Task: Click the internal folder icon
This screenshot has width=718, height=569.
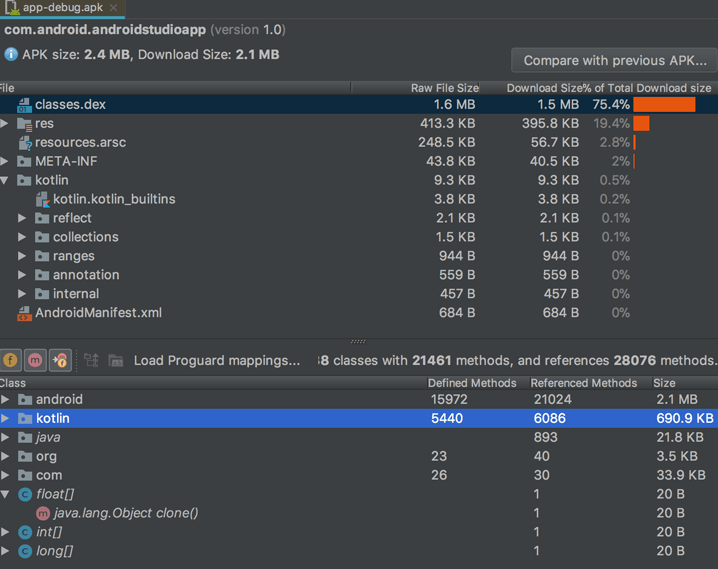Action: [42, 293]
